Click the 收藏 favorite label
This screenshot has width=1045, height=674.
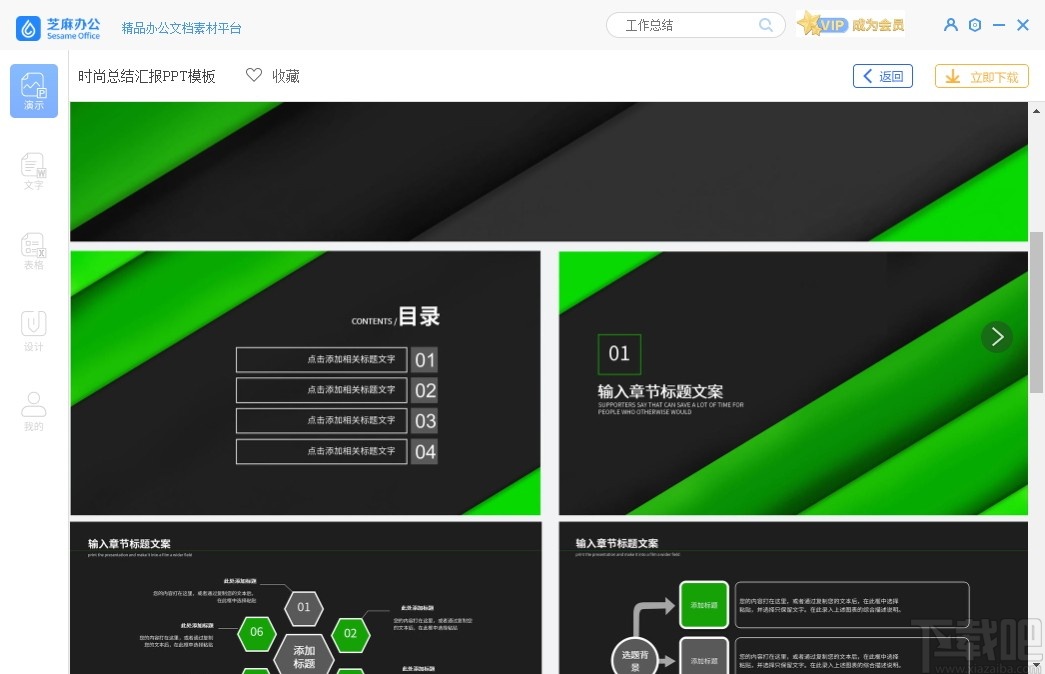[286, 76]
